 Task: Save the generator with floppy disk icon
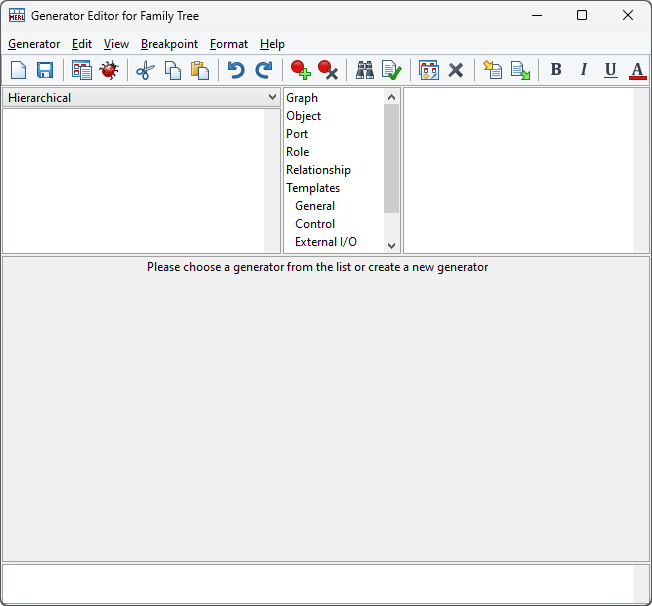click(45, 70)
